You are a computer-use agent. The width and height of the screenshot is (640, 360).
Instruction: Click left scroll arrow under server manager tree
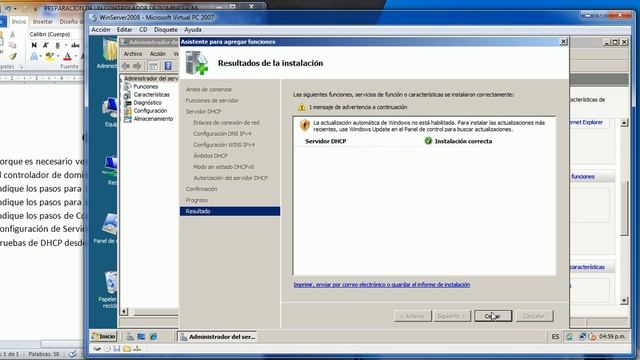[124, 312]
